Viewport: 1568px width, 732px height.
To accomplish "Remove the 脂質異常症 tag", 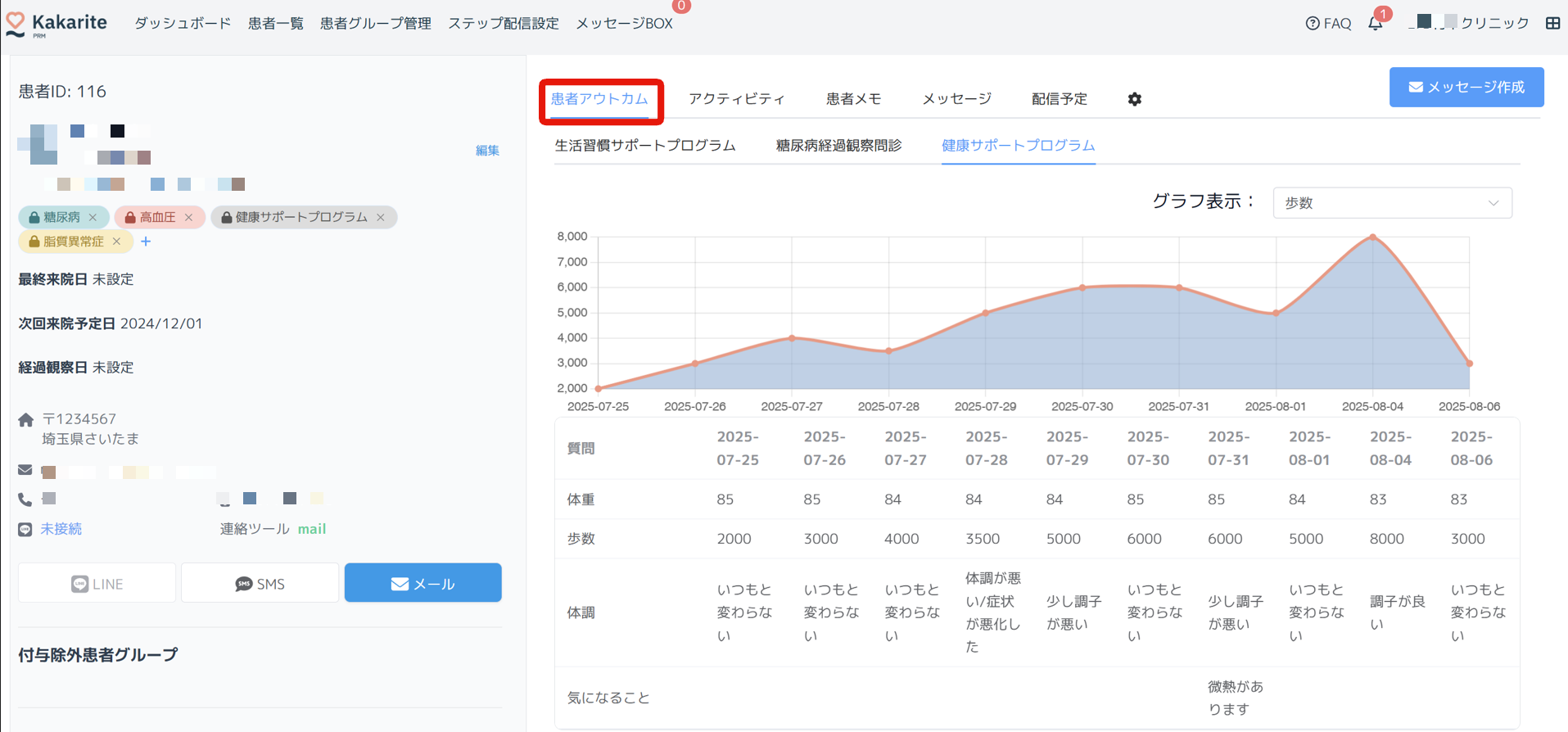I will tap(117, 242).
